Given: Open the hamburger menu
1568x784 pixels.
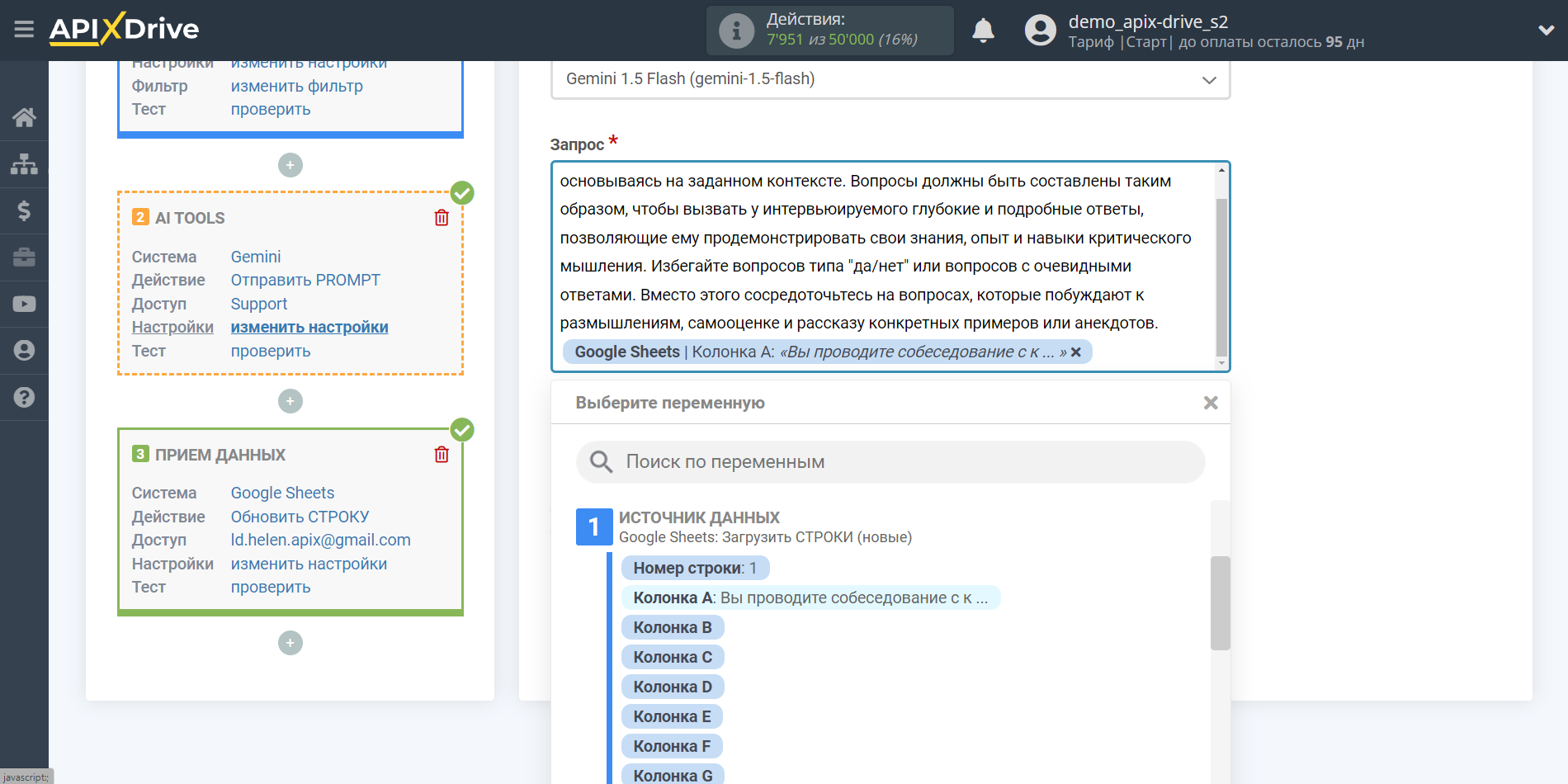Looking at the screenshot, I should [24, 30].
